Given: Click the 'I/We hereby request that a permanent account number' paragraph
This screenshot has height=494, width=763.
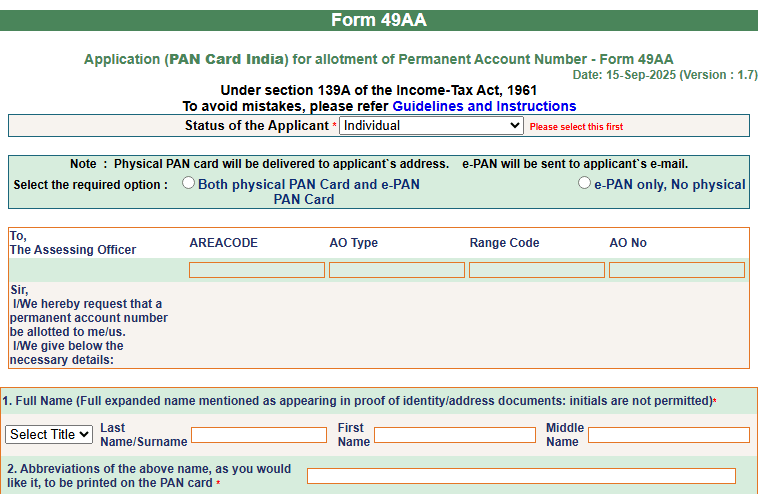Looking at the screenshot, I should [89, 318].
